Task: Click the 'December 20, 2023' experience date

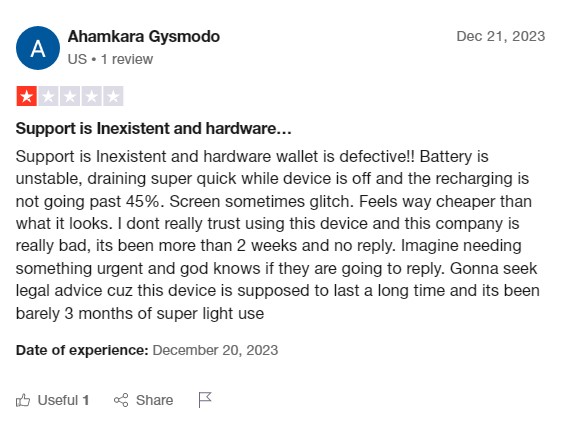Action: (215, 350)
